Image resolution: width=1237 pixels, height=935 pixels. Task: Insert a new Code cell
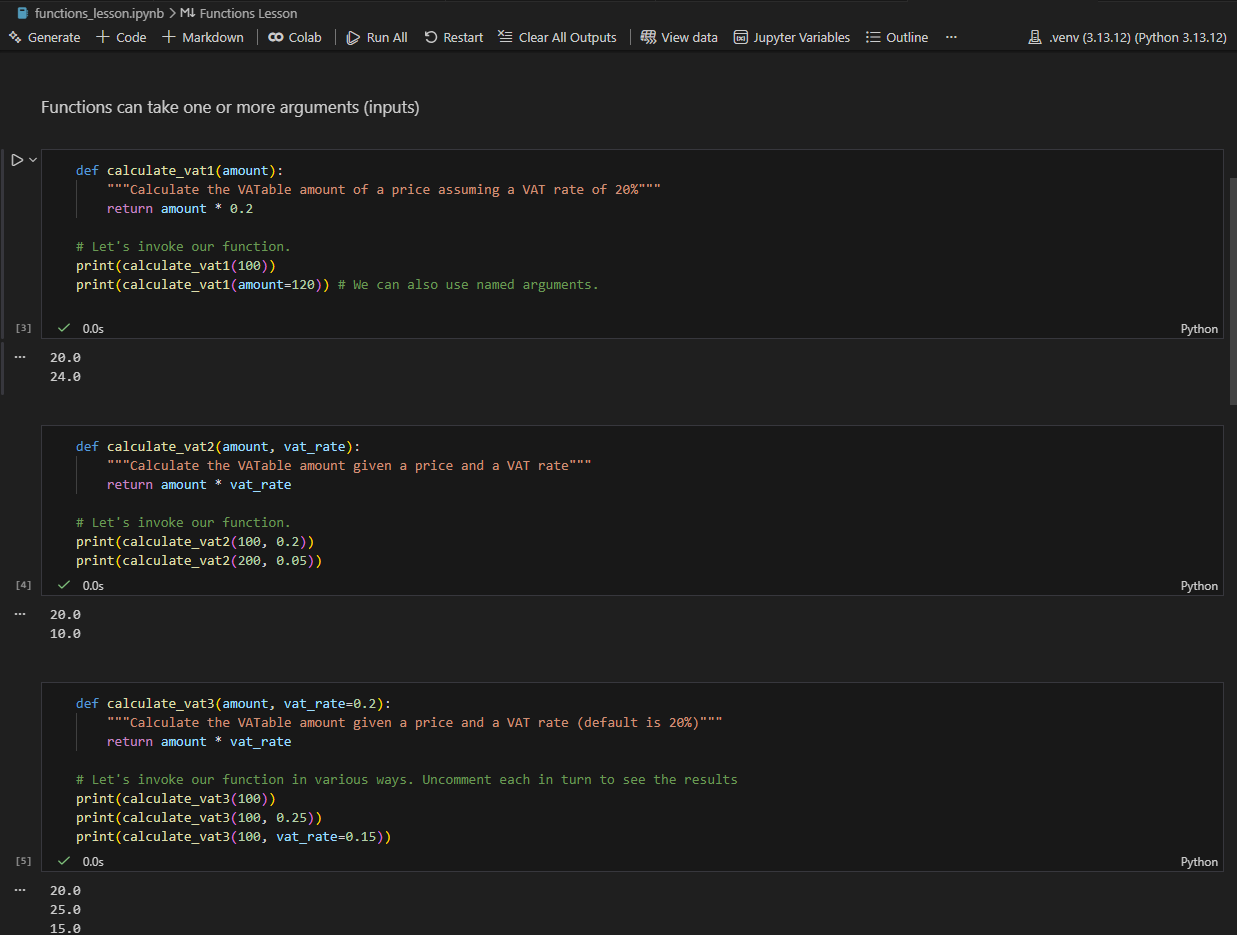coord(120,37)
